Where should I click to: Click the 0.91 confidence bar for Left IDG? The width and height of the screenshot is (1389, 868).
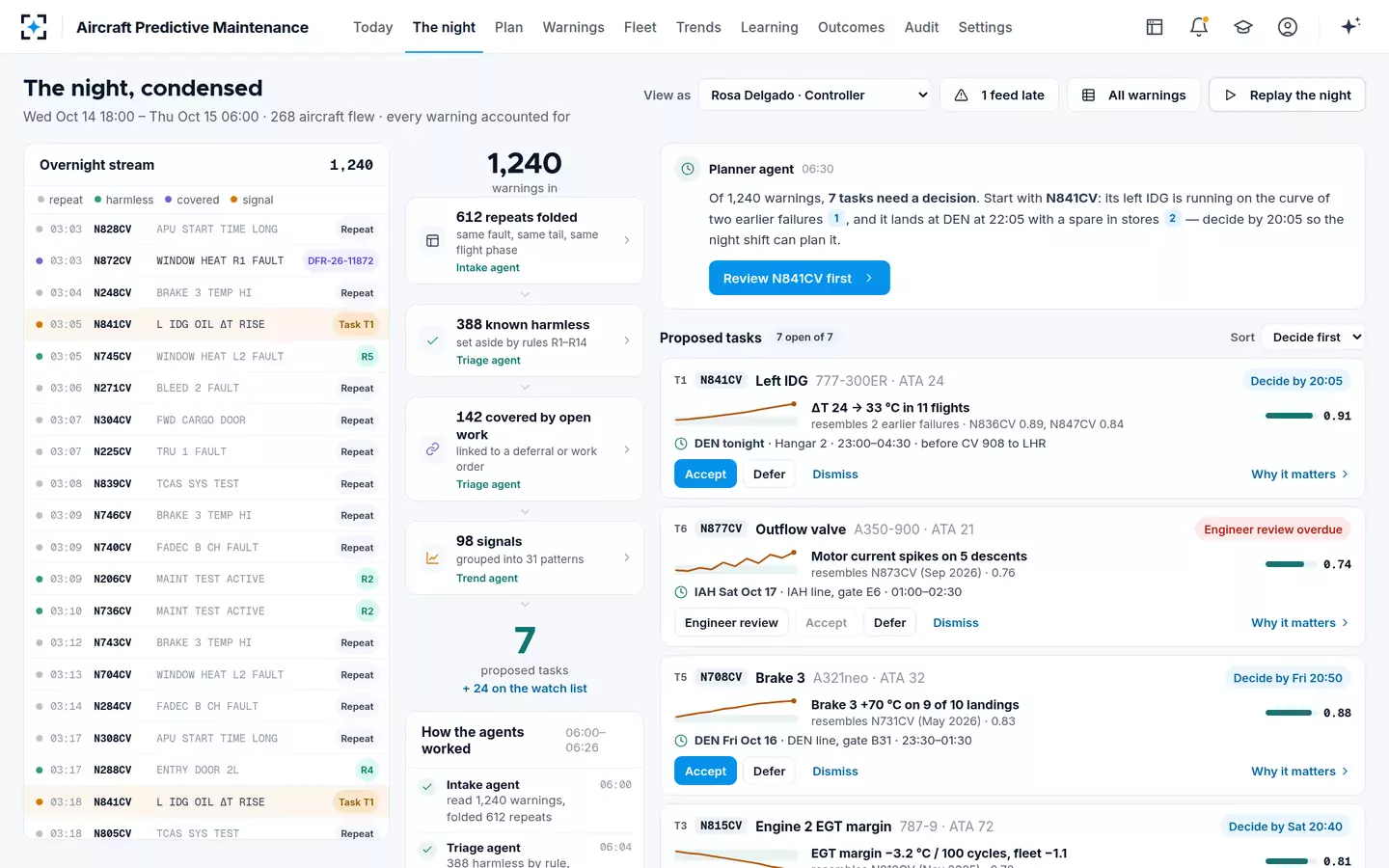click(1289, 416)
